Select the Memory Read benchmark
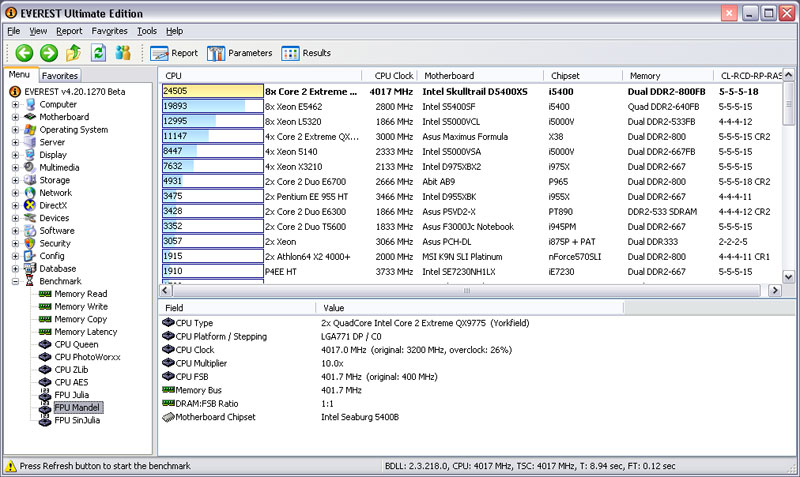 tap(80, 294)
